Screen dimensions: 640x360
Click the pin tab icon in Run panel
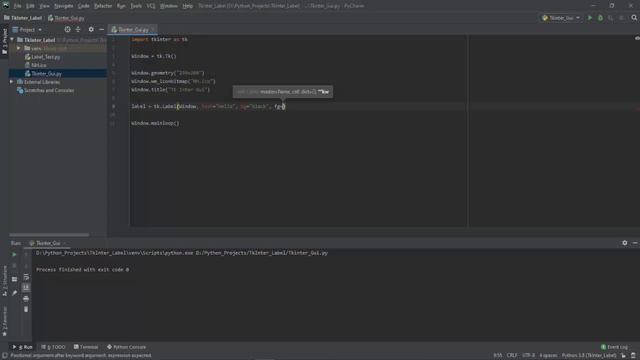tap(14, 293)
